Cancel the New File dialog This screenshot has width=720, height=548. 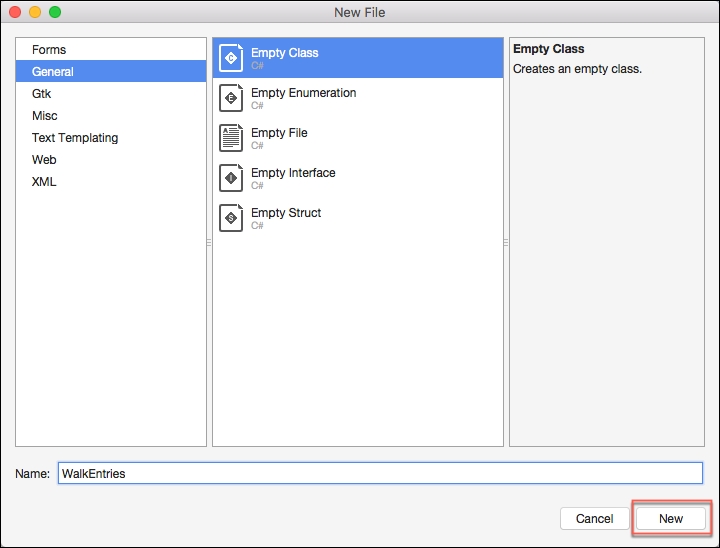(x=594, y=519)
